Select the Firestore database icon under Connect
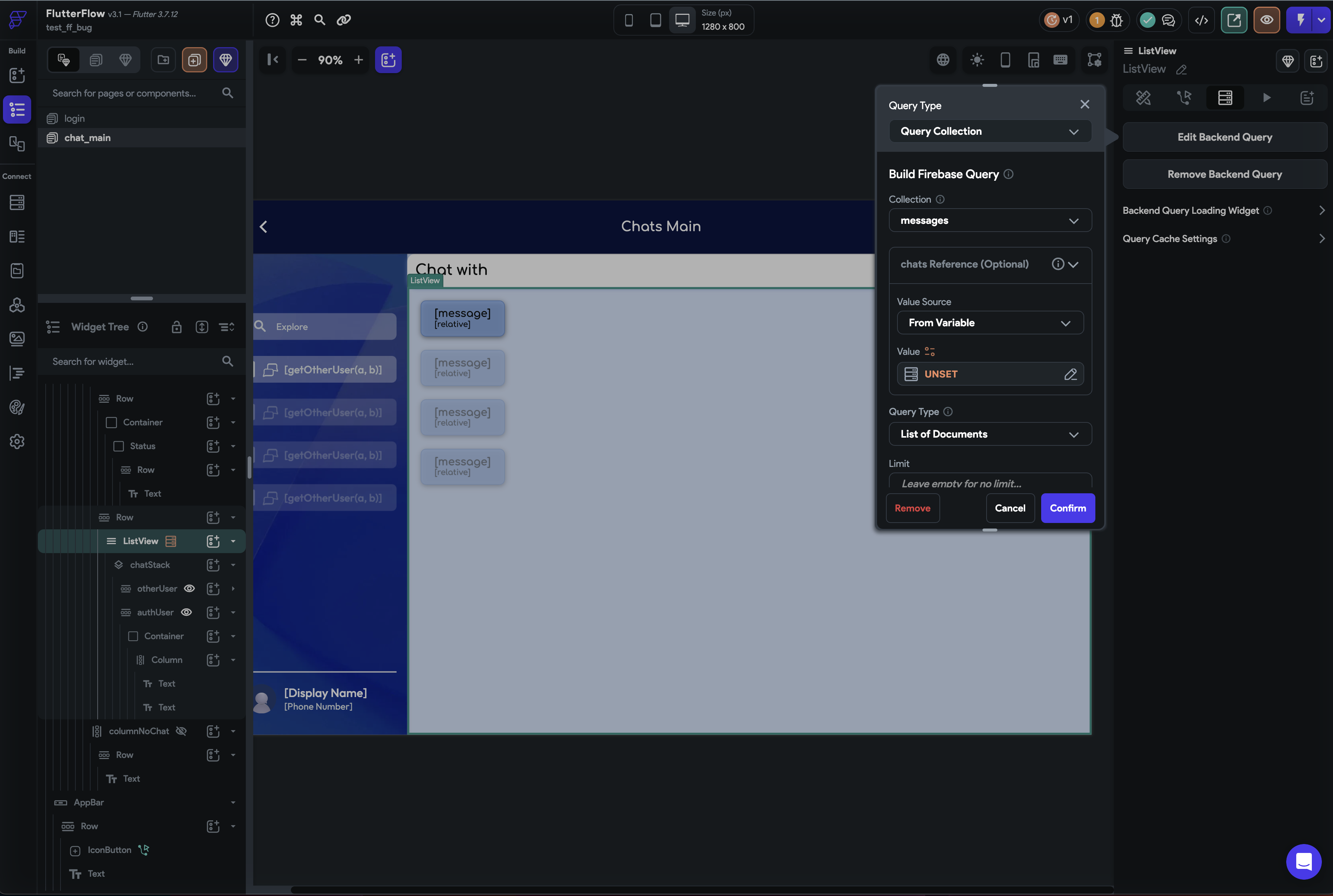The width and height of the screenshot is (1333, 896). pyautogui.click(x=17, y=202)
